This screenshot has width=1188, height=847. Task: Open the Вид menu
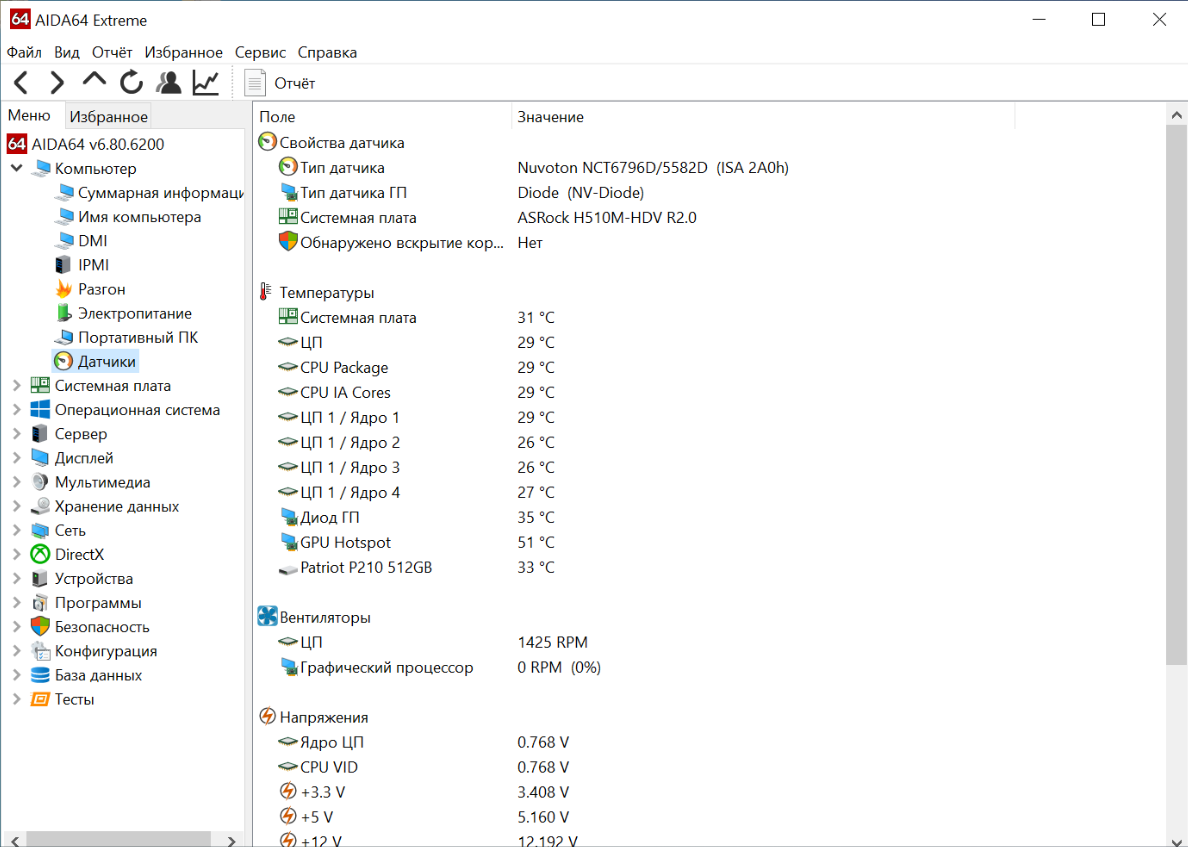tap(67, 52)
